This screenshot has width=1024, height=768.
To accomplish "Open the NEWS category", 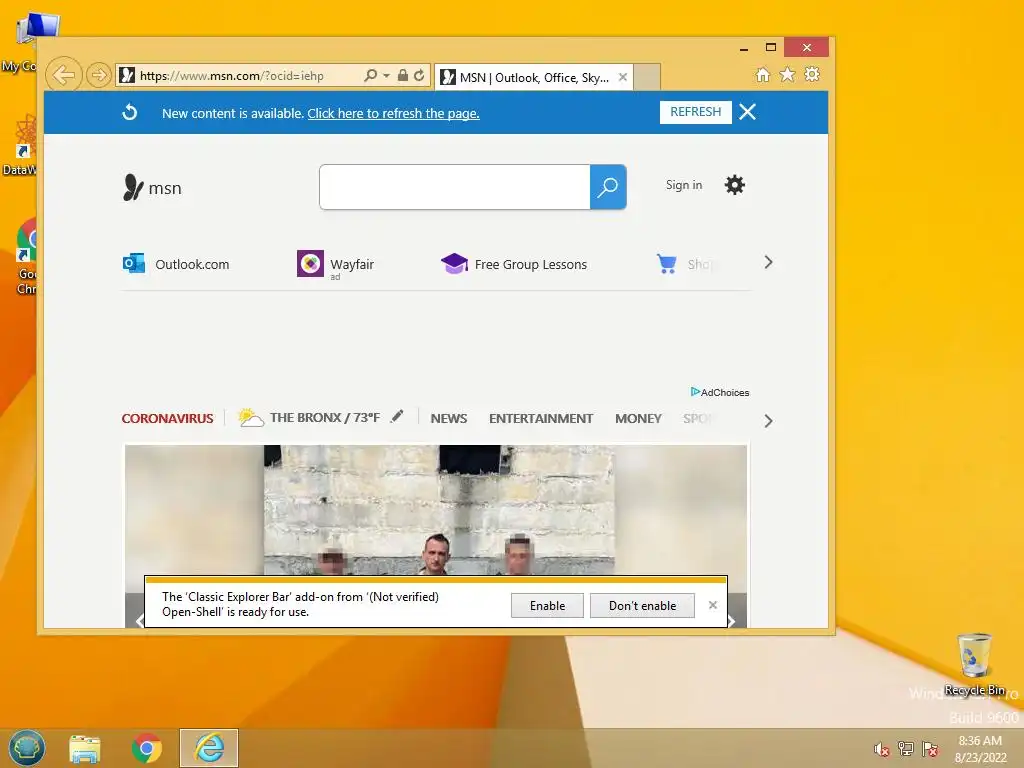I will click(449, 419).
